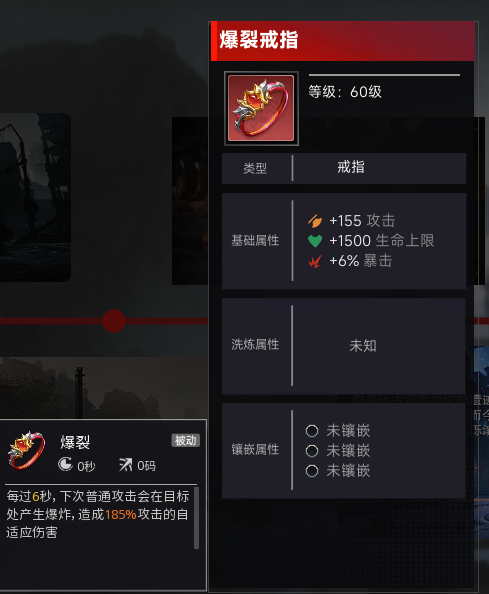The image size is (489, 594).
Task: Click the 类型 戒指 type row
Action: [x=344, y=168]
